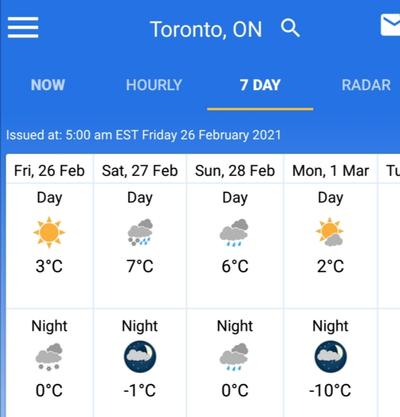Screen dimensions: 400x417
Task: Tap Saturday day rain-snow mix icon
Action: click(x=140, y=232)
